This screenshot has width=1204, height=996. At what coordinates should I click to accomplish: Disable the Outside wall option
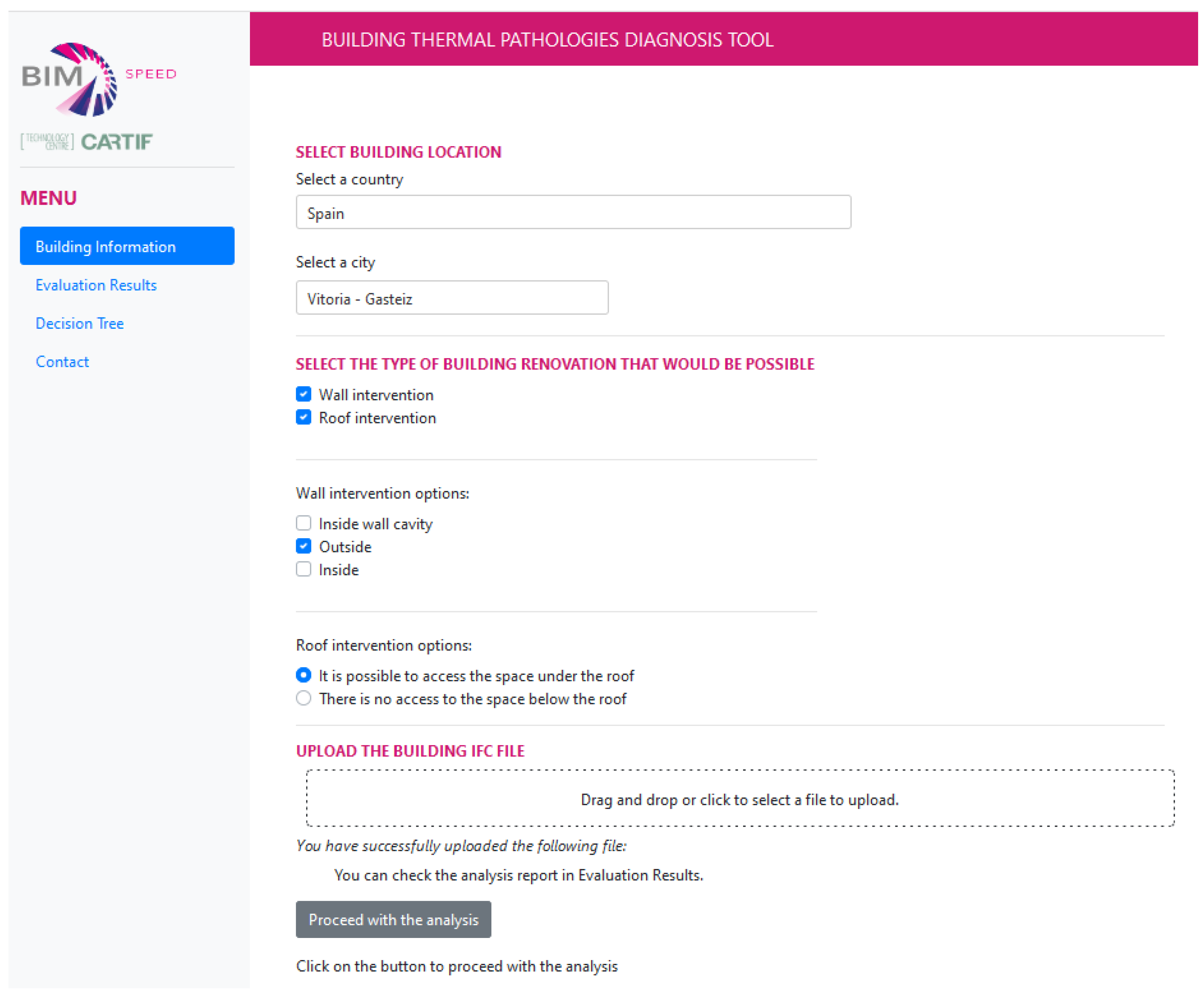coord(303,546)
